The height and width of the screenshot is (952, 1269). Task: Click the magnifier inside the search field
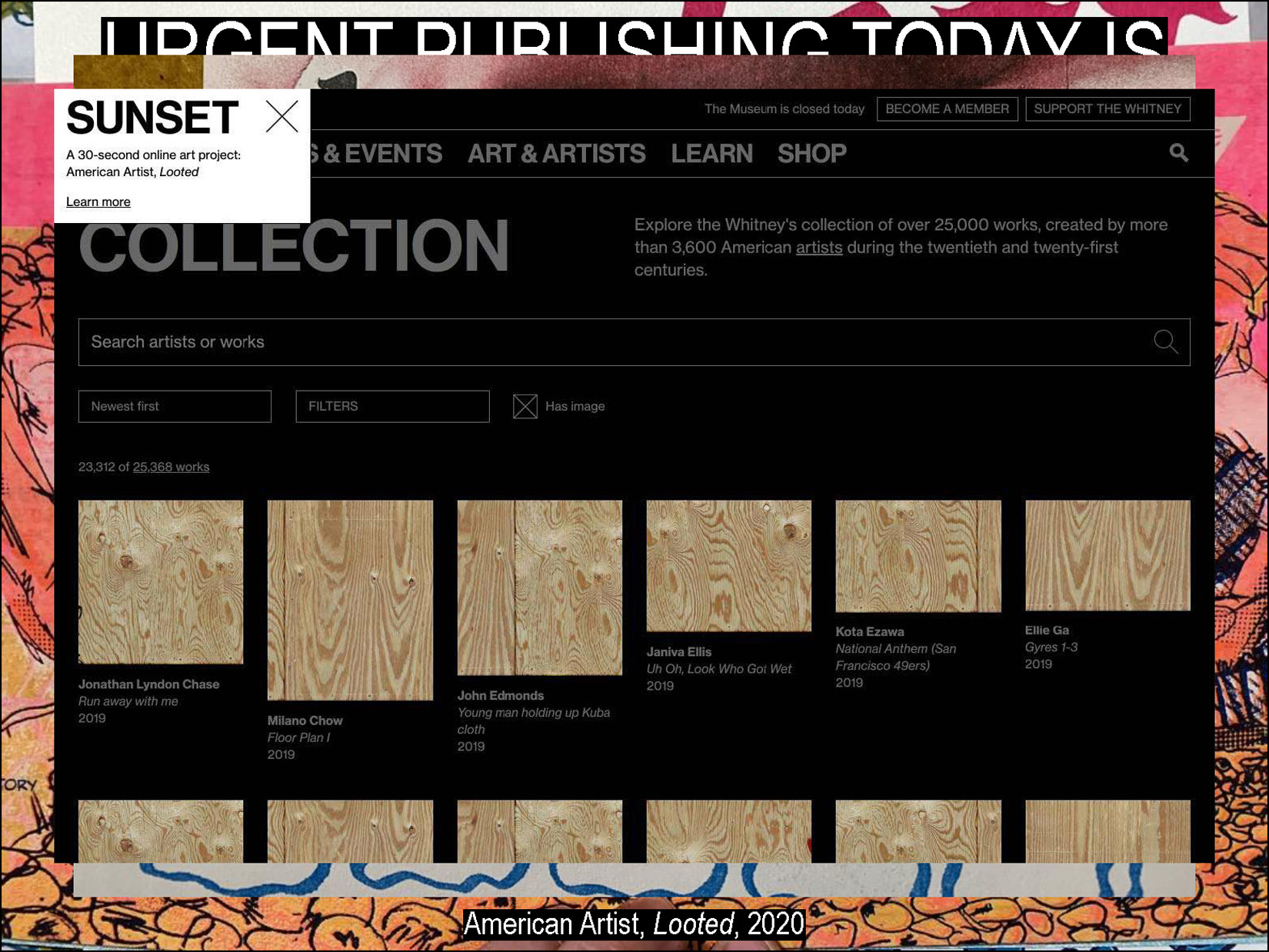[x=1165, y=341]
